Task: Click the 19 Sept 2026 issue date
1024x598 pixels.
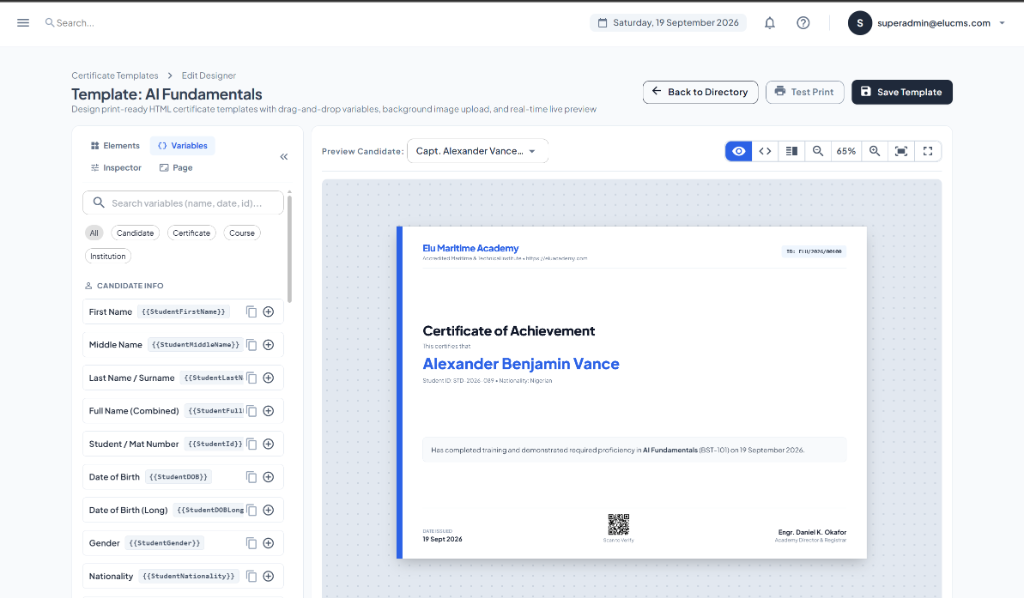Action: click(442, 539)
